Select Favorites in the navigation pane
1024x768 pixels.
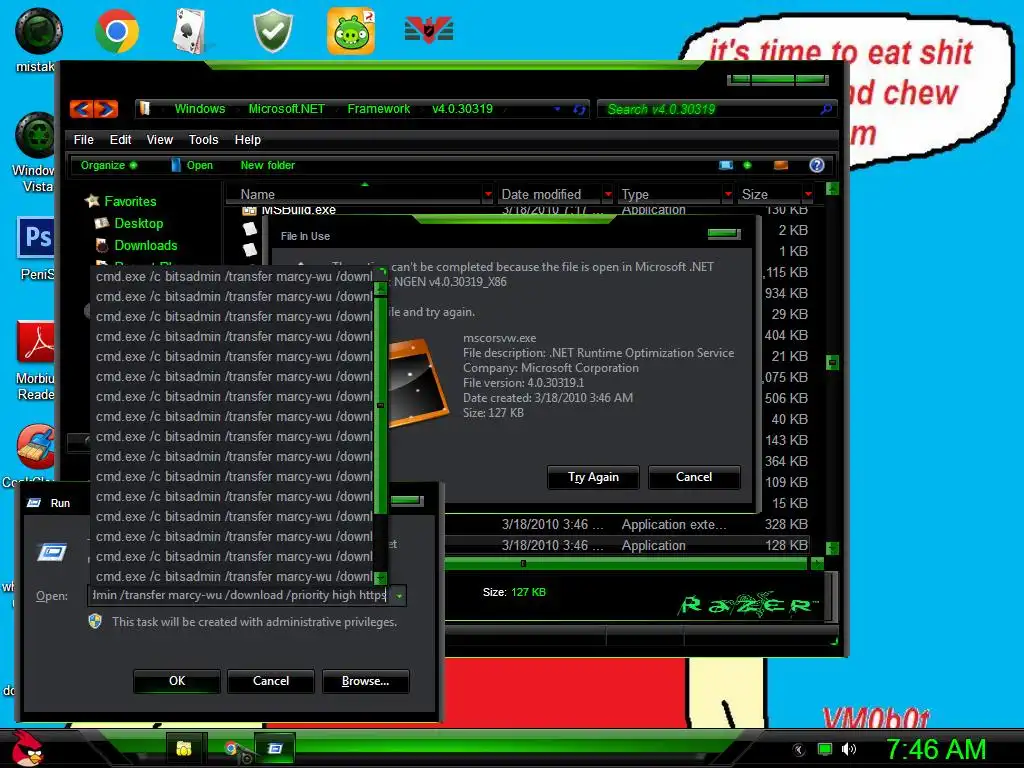[130, 201]
